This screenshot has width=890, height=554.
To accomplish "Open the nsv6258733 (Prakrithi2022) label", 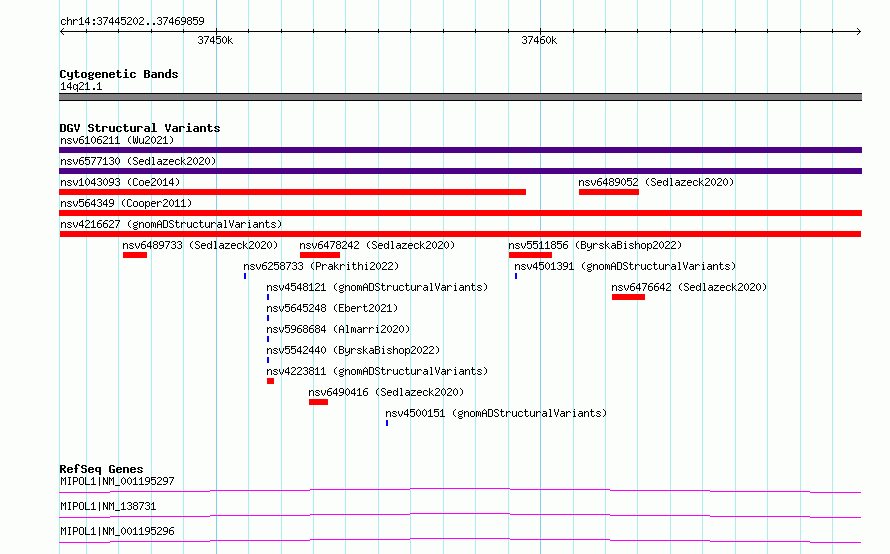I will point(321,266).
